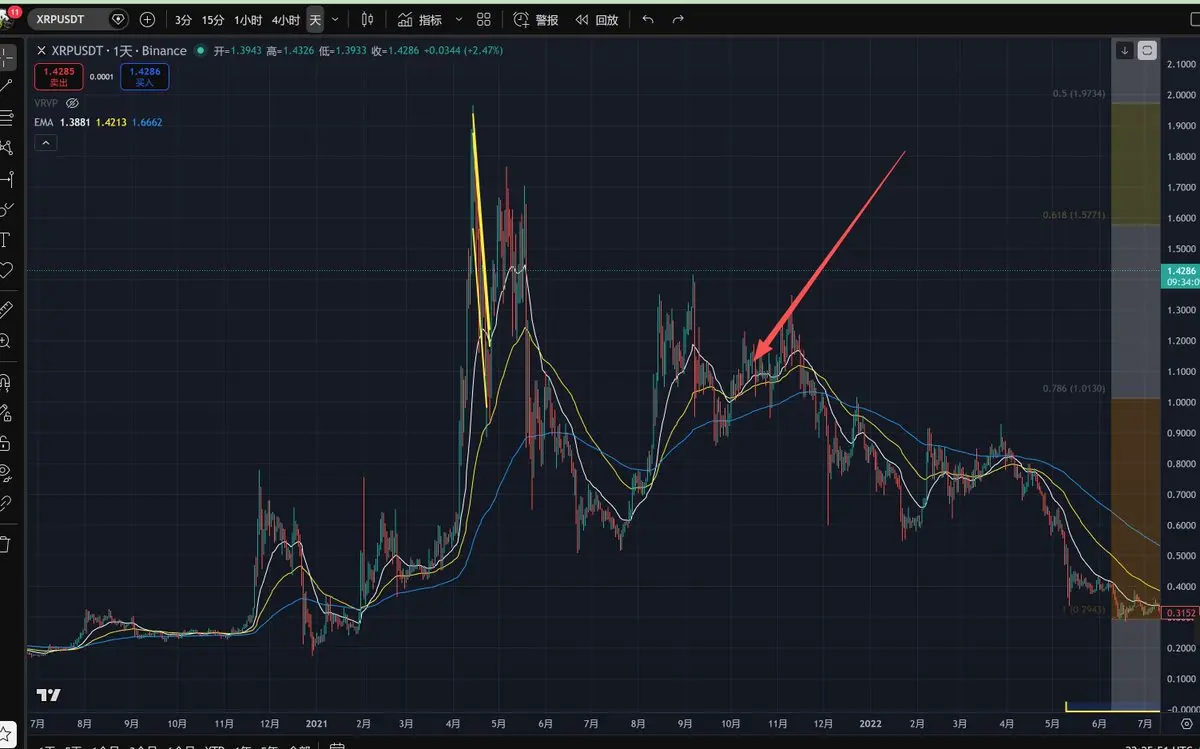Click the 0.5 (1.9734) Fibonacci level label
This screenshot has width=1200, height=749.
tap(1078, 94)
